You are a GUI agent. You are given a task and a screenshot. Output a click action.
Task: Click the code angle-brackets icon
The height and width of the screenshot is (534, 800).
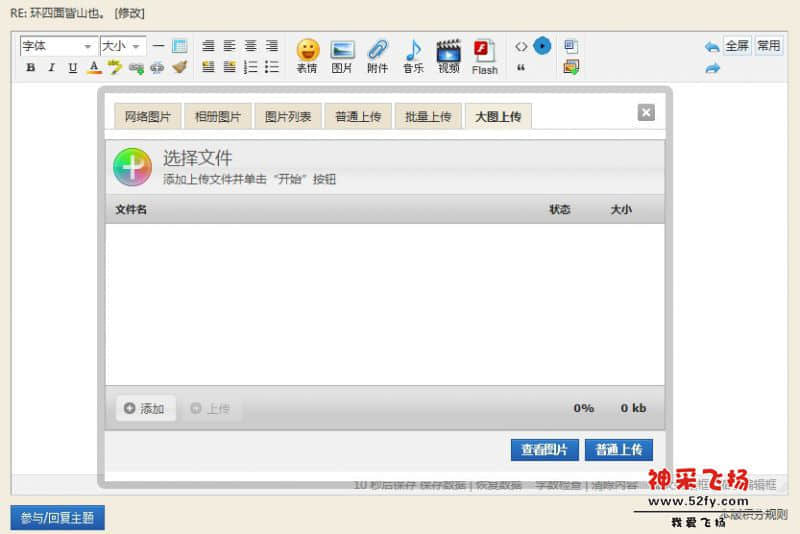[521, 46]
